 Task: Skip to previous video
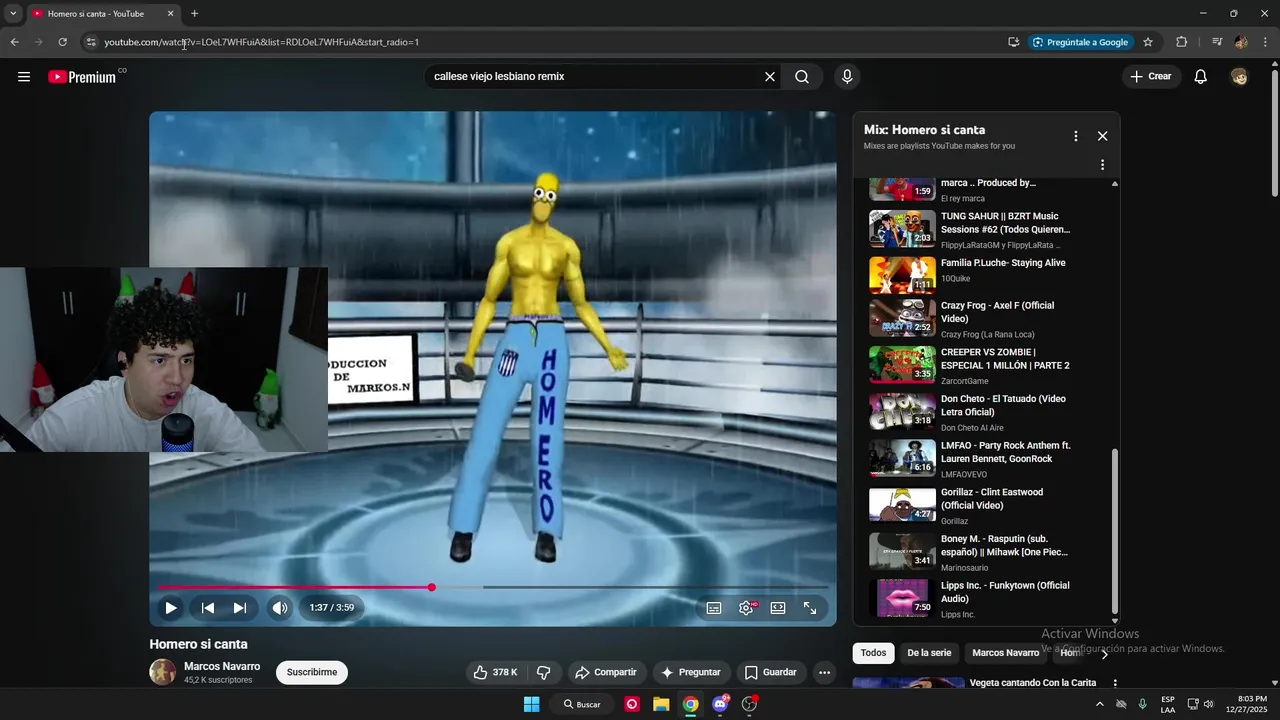click(x=208, y=608)
